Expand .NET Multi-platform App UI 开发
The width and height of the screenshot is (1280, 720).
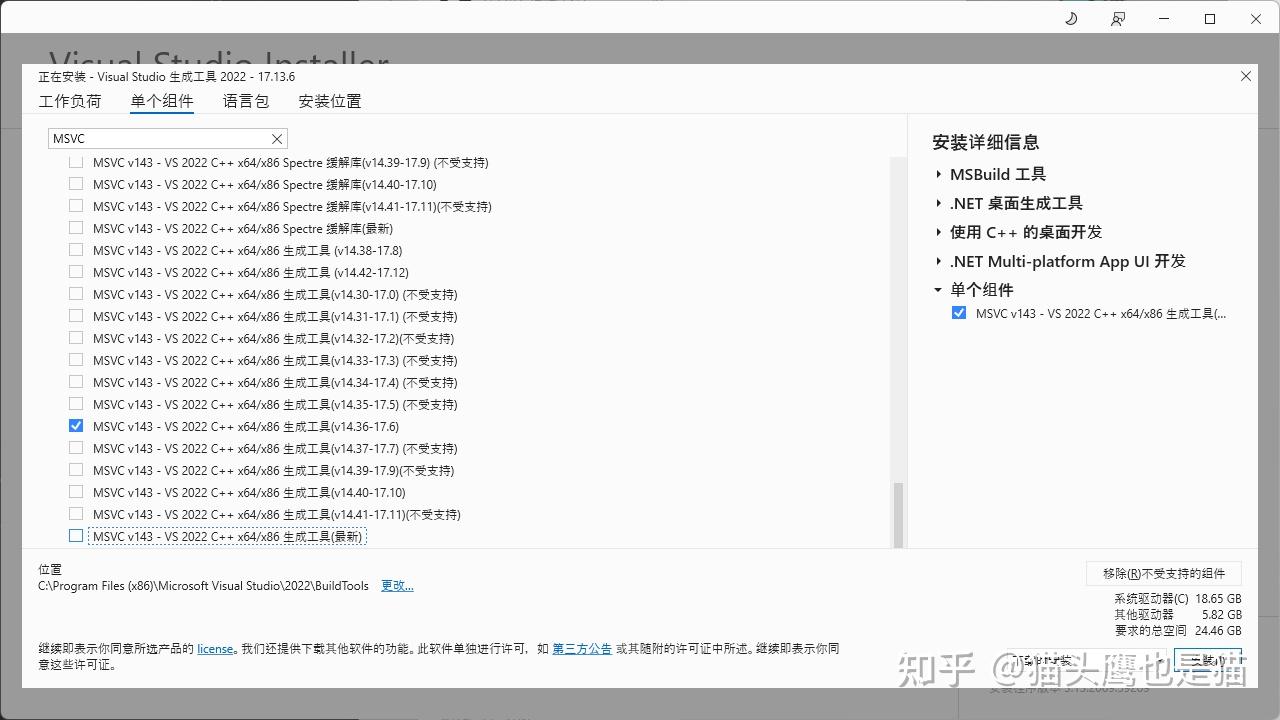[x=938, y=261]
